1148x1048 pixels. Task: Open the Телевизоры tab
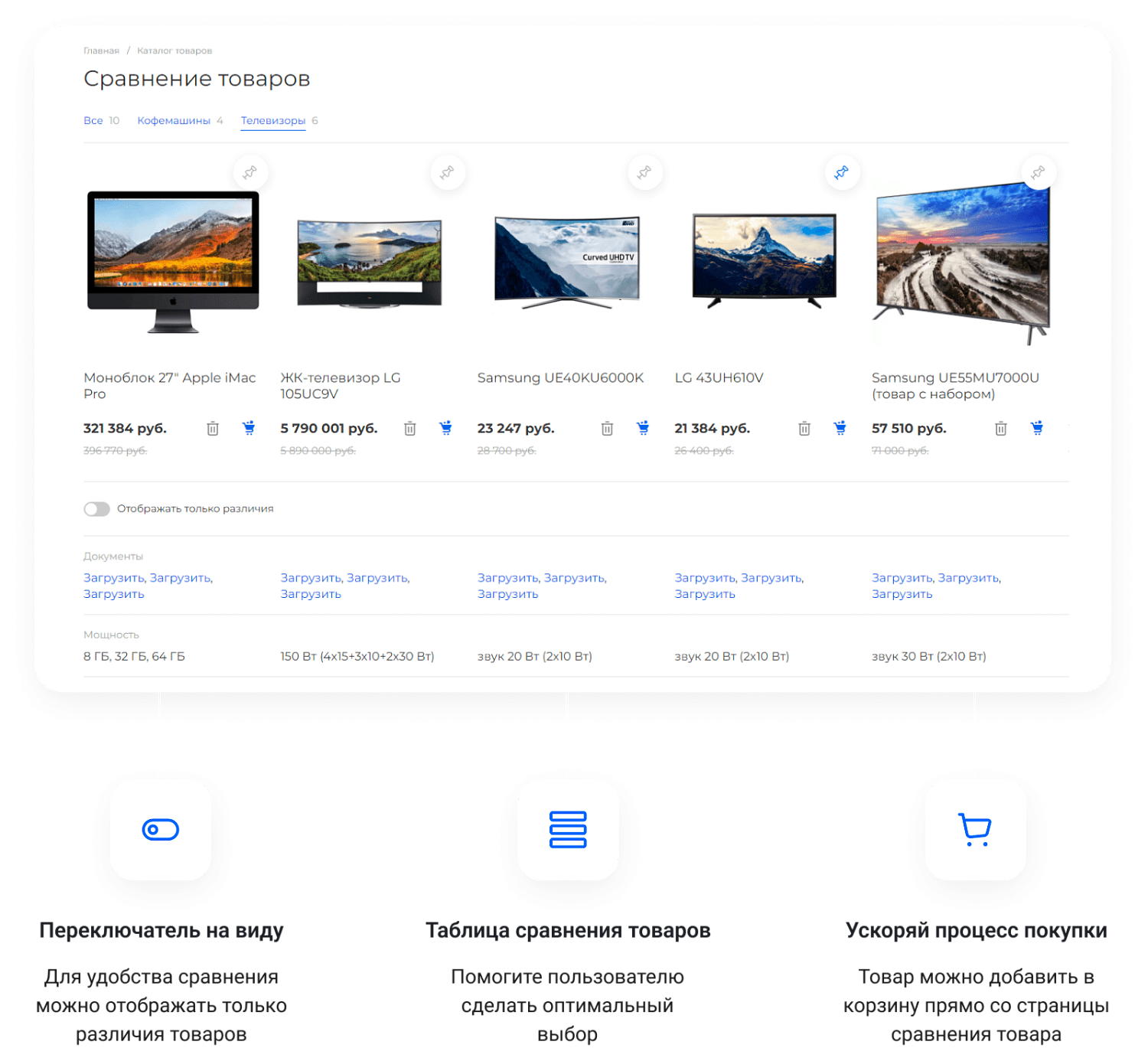coord(272,121)
